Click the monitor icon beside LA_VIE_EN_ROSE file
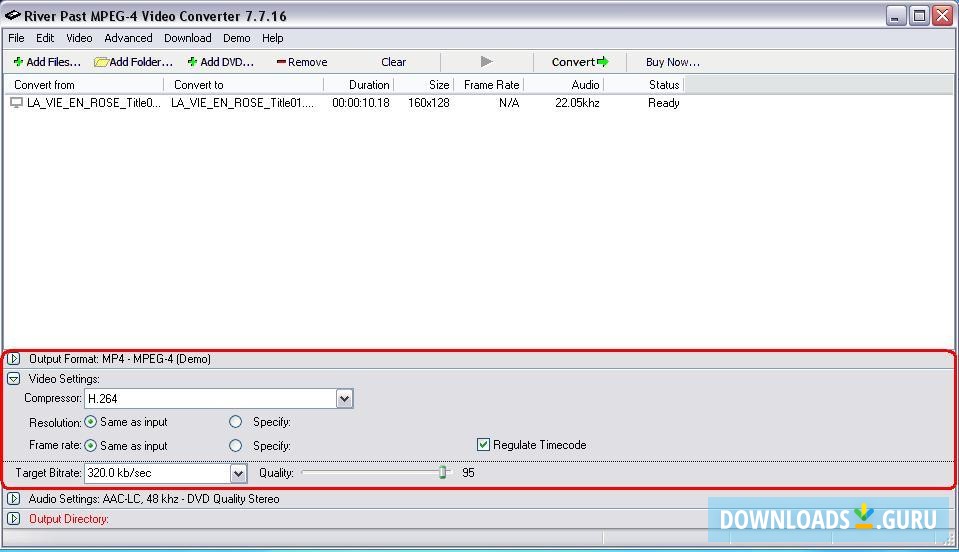959x552 pixels. tap(17, 103)
